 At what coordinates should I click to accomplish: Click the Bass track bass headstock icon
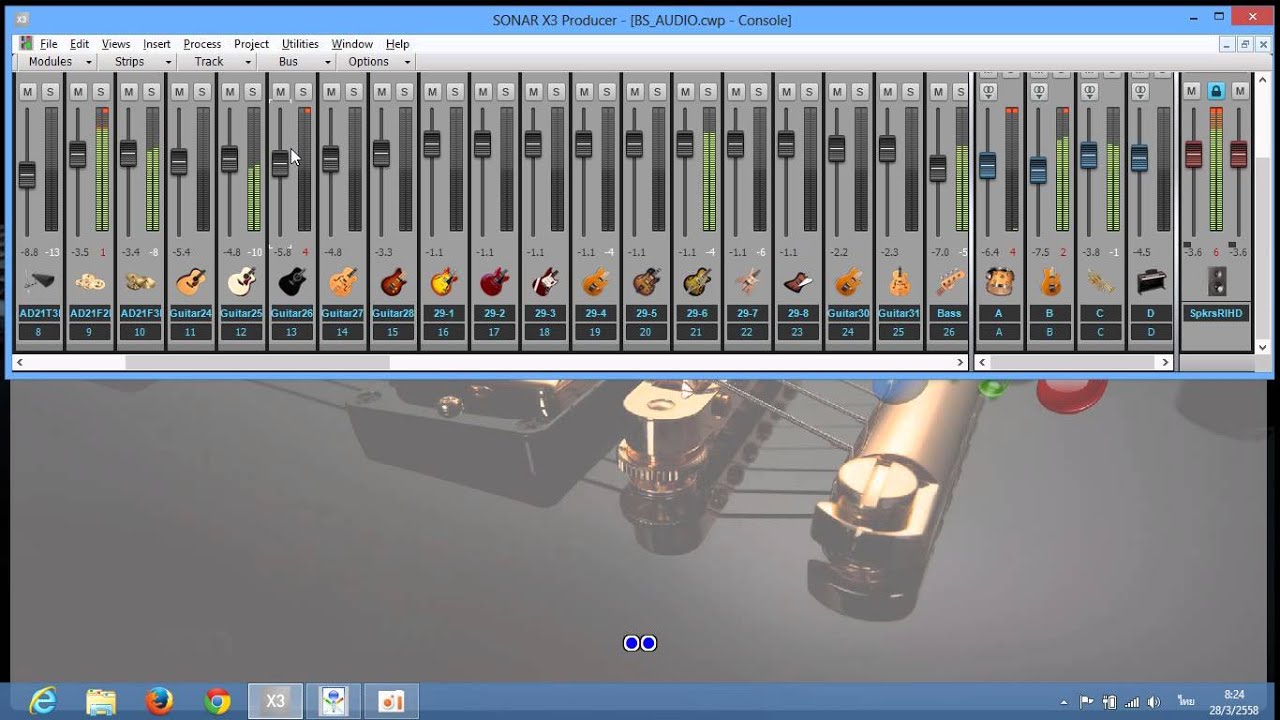[x=949, y=282]
